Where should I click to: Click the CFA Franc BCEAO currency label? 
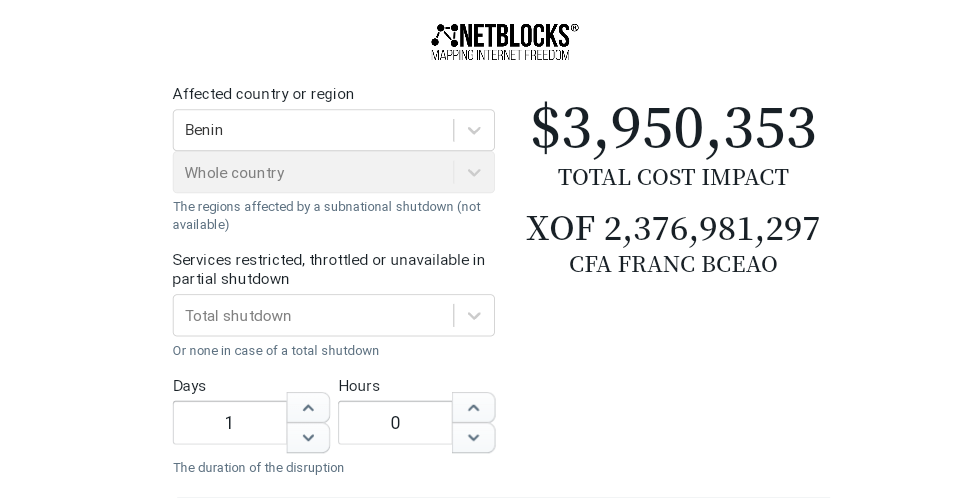tap(673, 265)
